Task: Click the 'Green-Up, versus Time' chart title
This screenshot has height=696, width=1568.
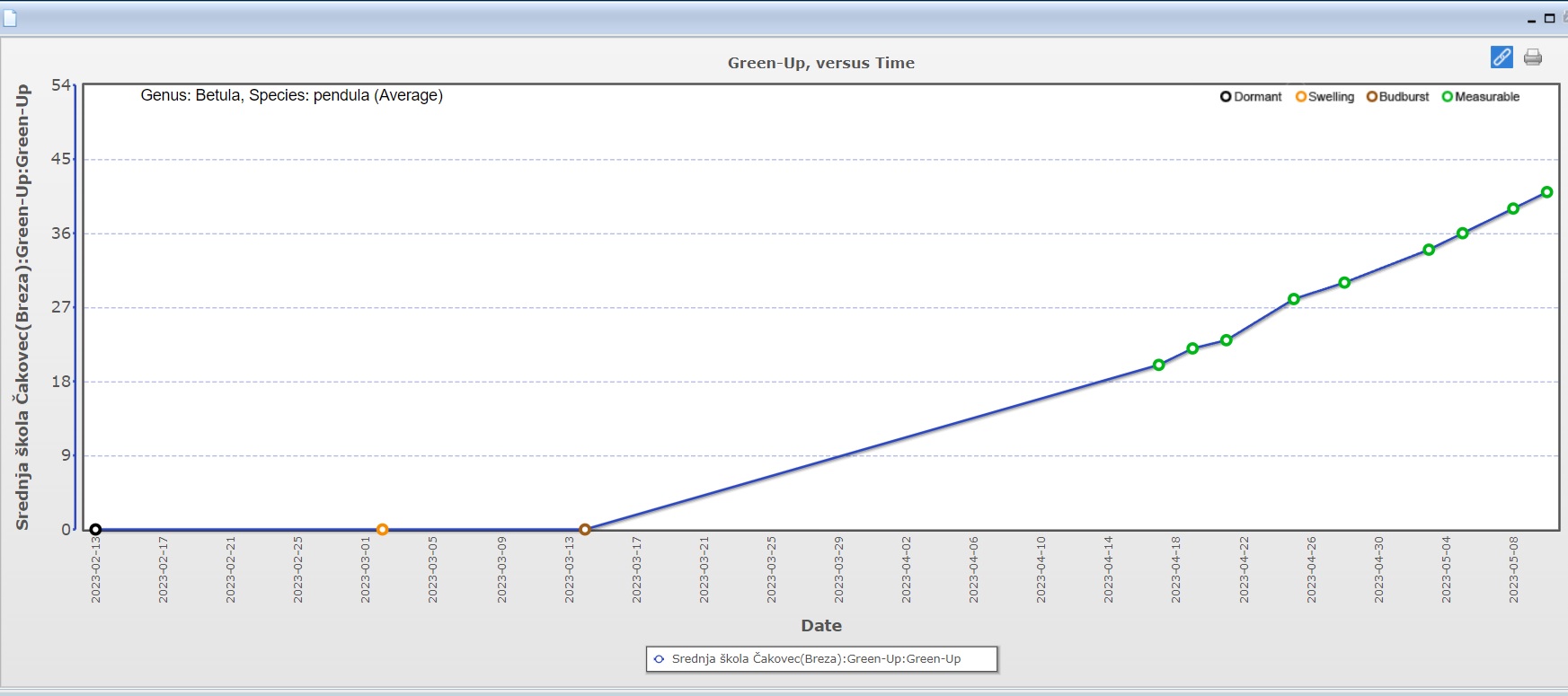Action: pyautogui.click(x=820, y=63)
